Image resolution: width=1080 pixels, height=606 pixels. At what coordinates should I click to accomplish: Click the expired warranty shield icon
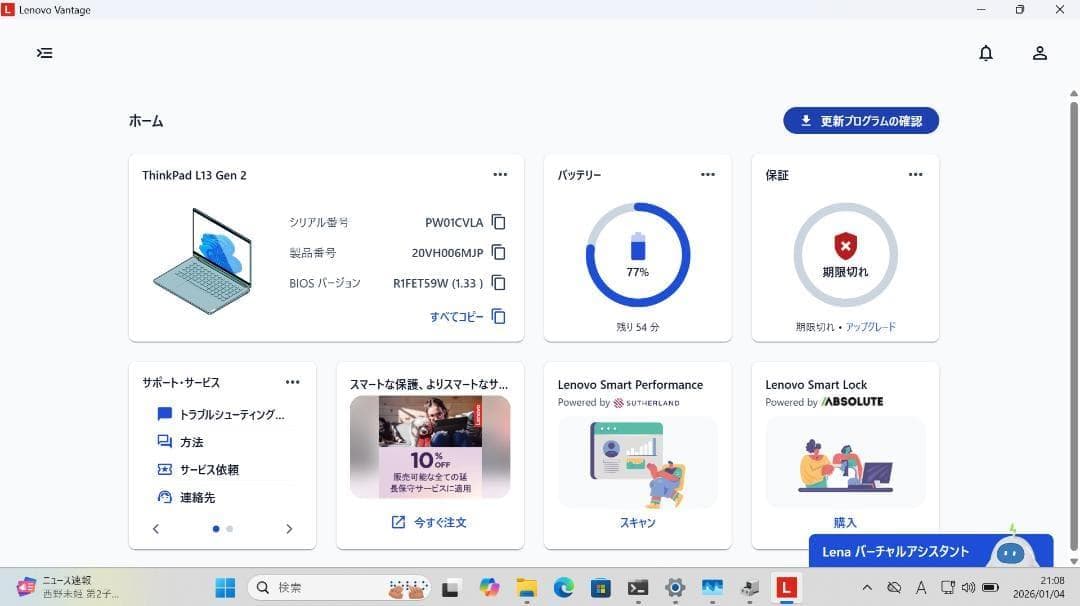click(x=845, y=245)
